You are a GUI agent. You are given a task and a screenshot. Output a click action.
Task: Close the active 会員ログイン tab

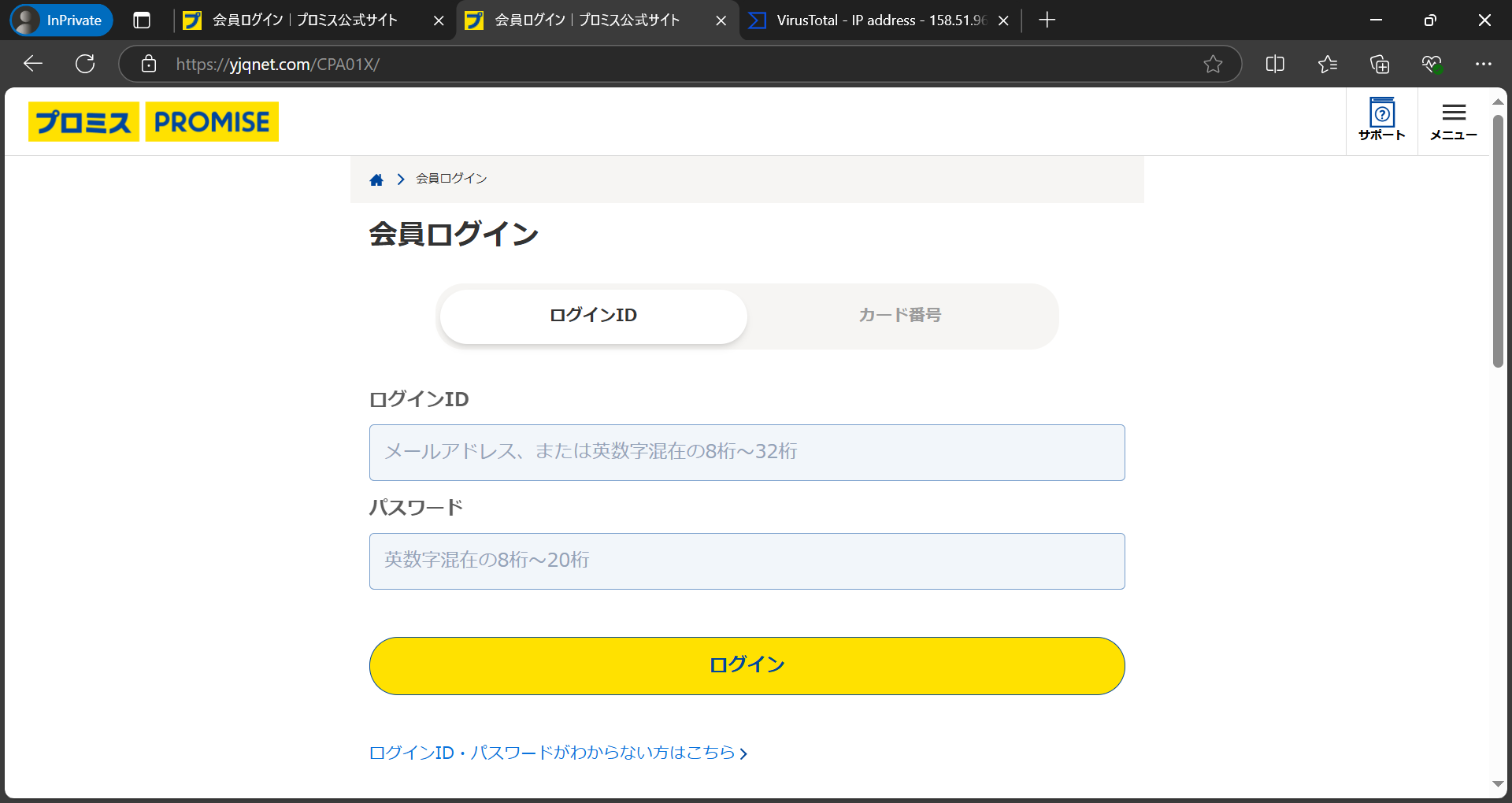point(721,20)
